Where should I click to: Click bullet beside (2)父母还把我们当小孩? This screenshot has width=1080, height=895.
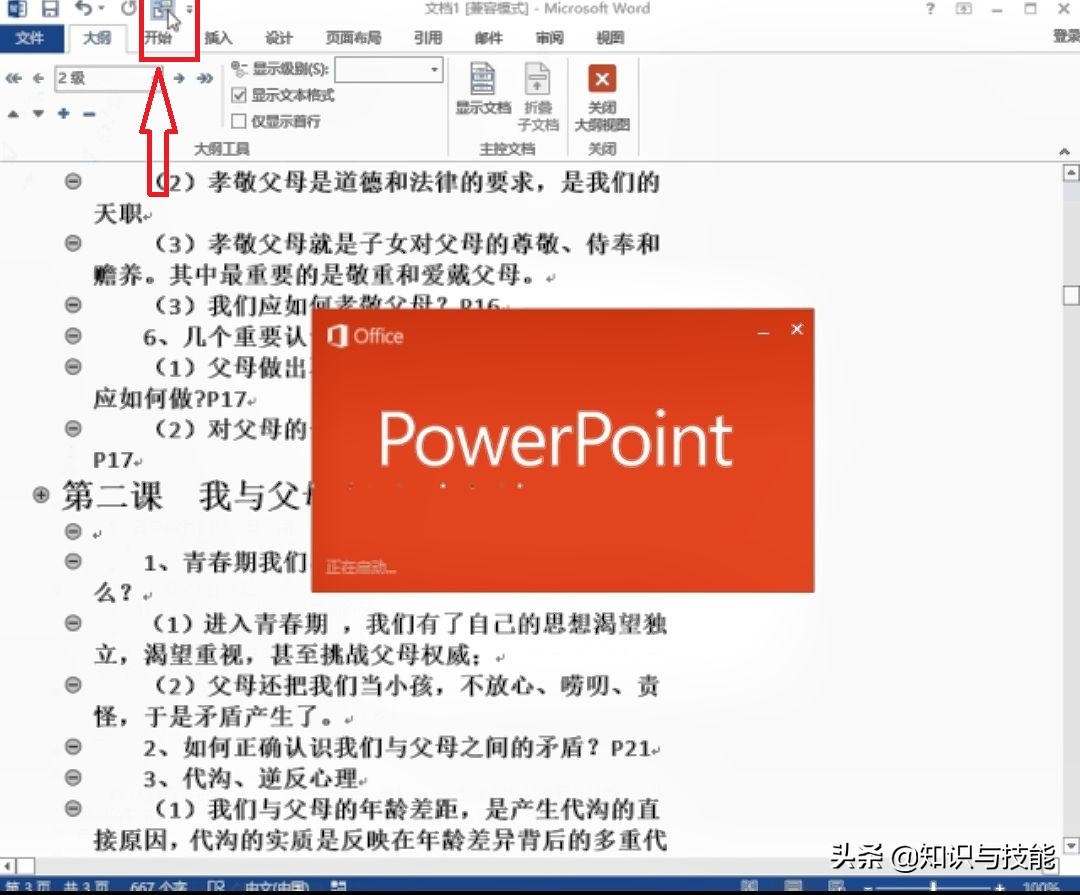(x=73, y=685)
